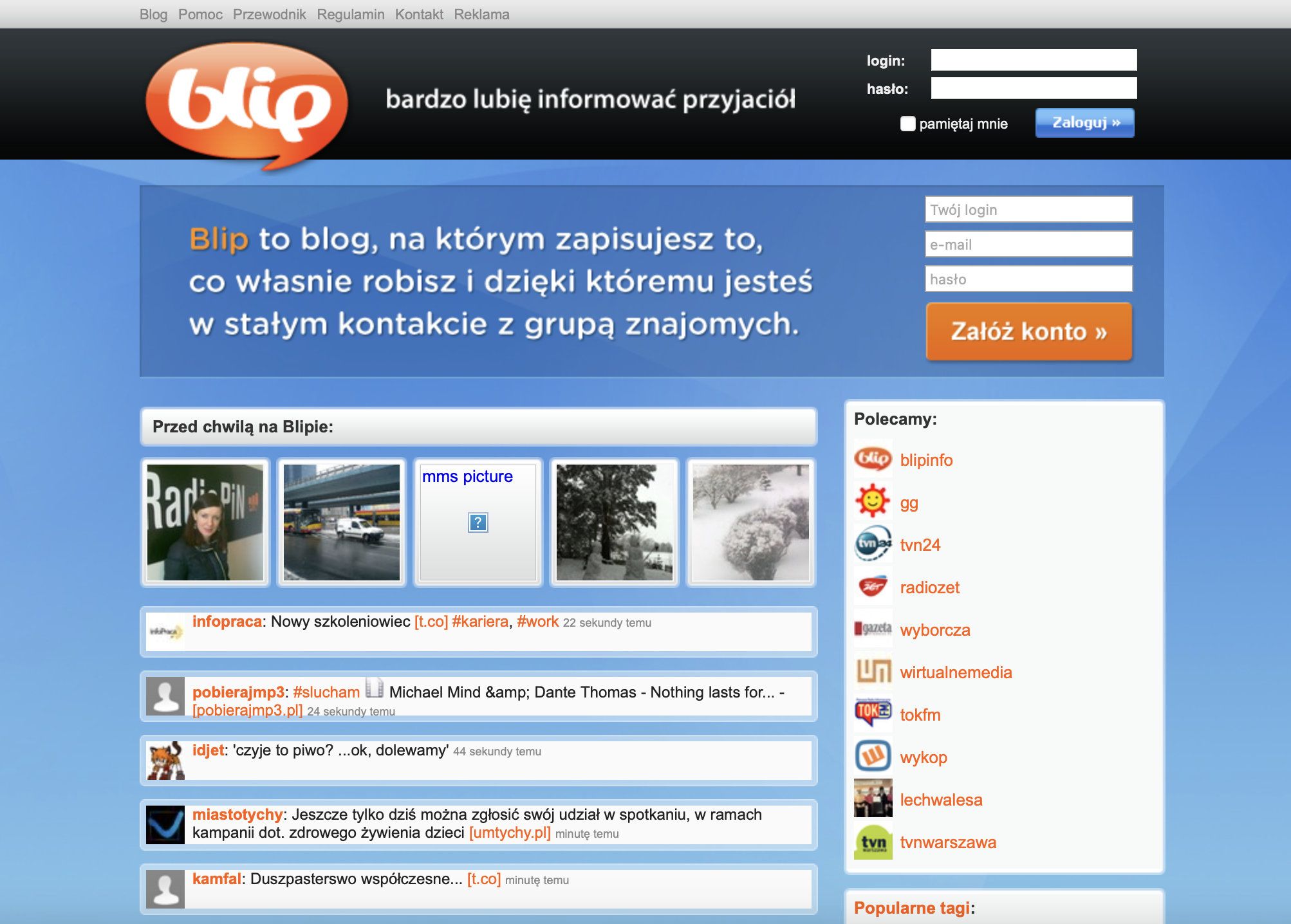
Task: Click the tvnwarszawa green icon
Action: pos(873,842)
